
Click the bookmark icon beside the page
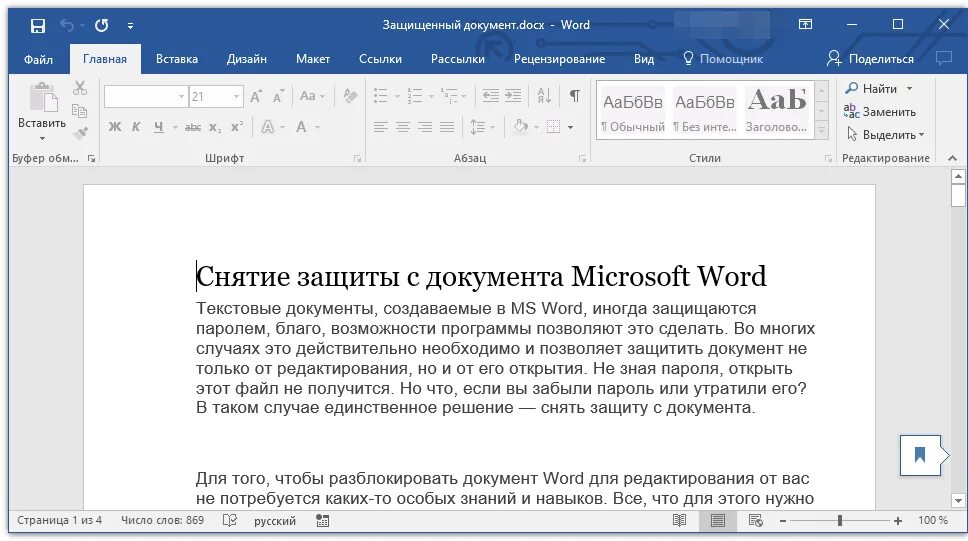point(920,455)
